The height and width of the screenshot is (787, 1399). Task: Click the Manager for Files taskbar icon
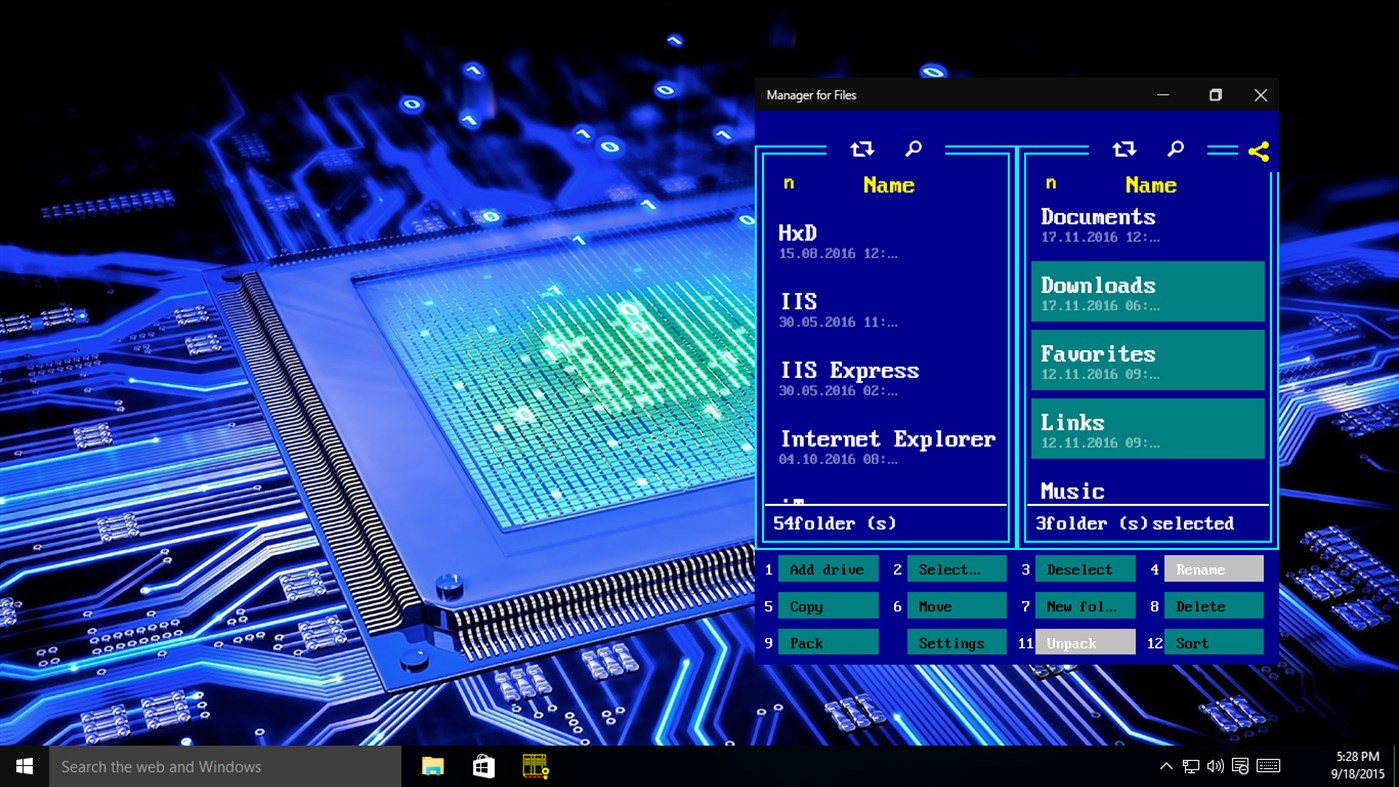click(536, 766)
